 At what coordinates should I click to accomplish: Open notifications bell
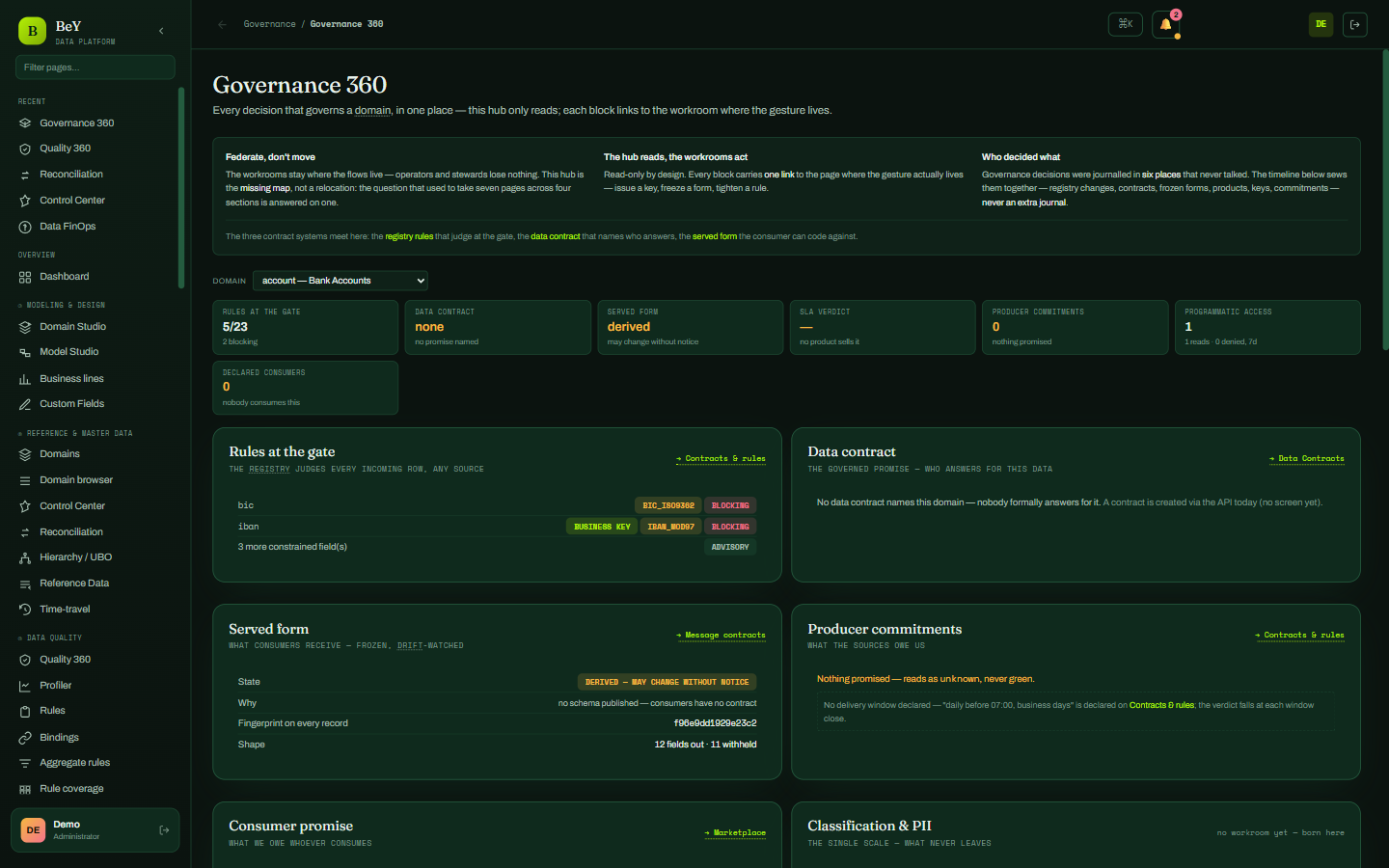pos(1166,24)
